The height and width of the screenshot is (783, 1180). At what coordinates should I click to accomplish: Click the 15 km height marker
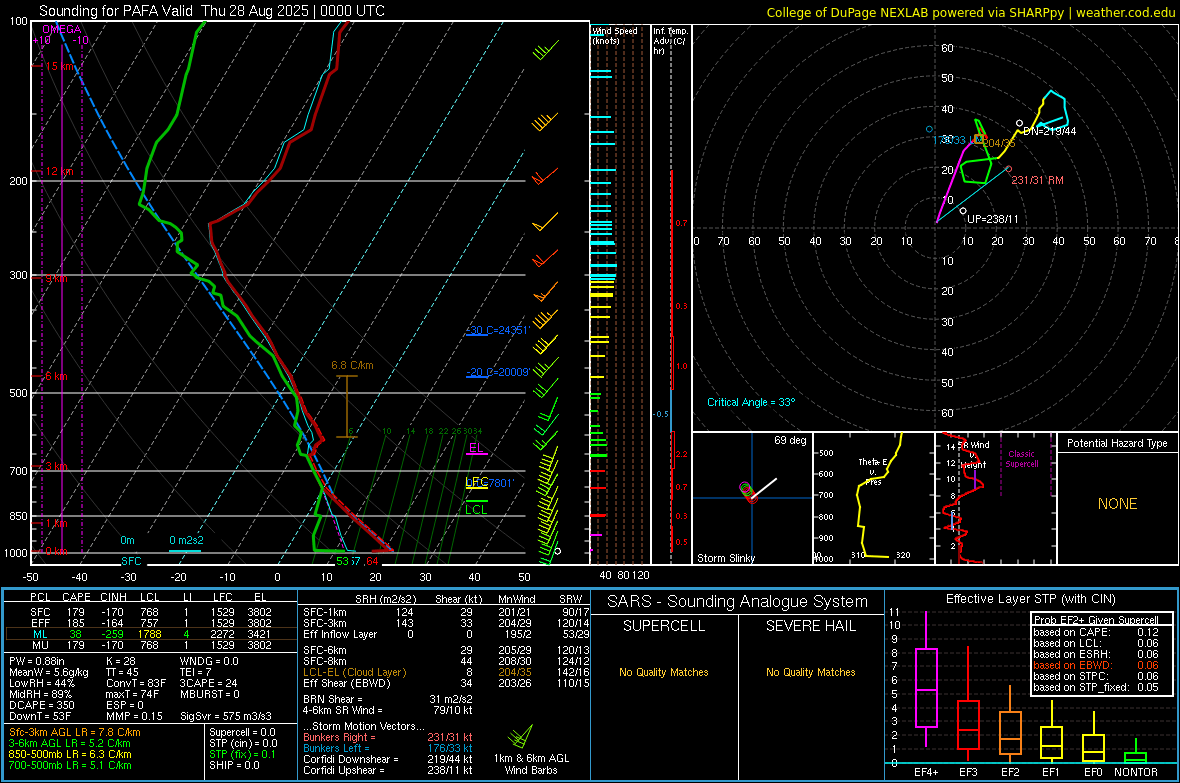coord(61,66)
